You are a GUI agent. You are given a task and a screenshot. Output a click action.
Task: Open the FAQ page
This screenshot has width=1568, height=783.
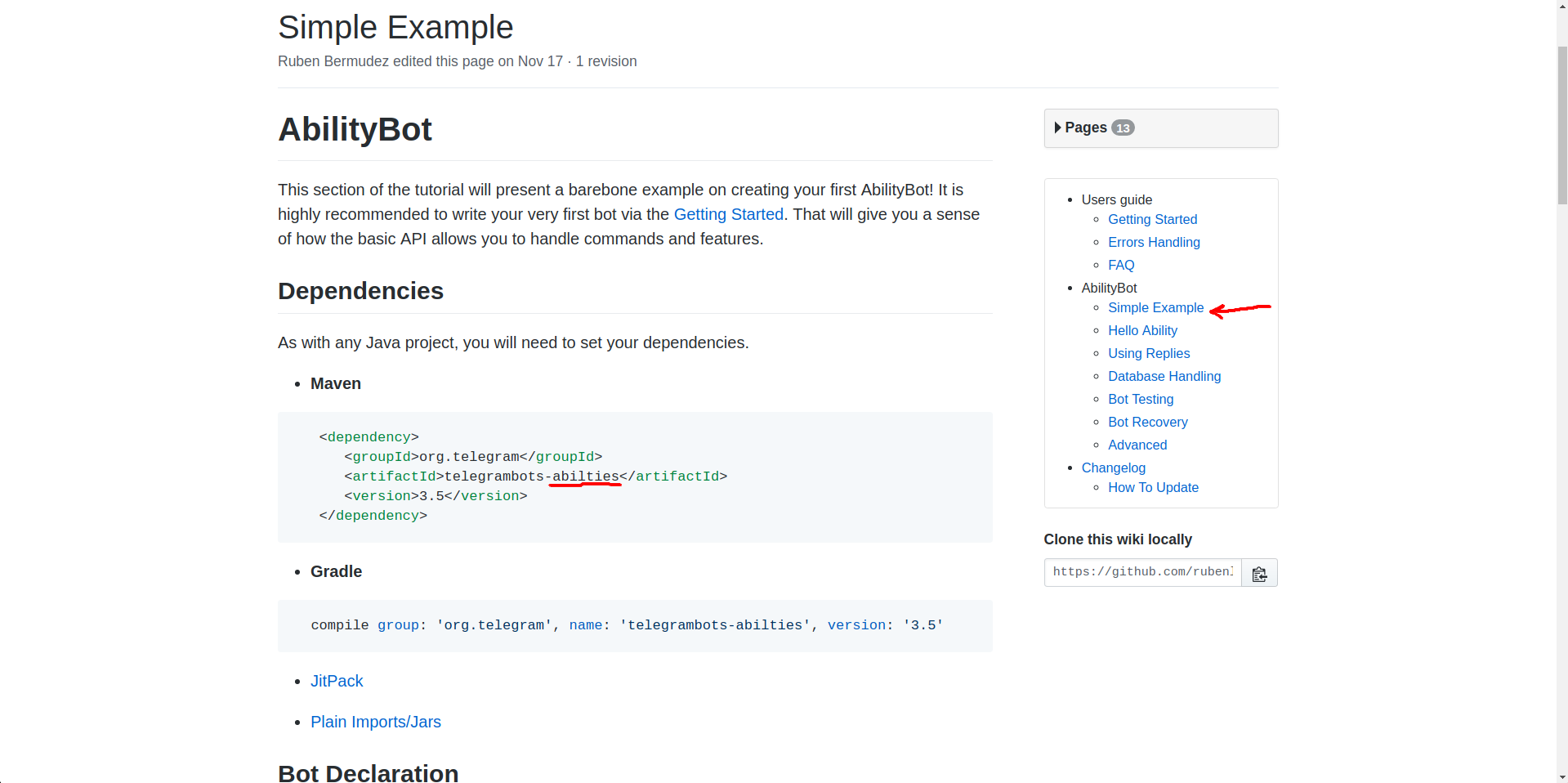[1120, 265]
